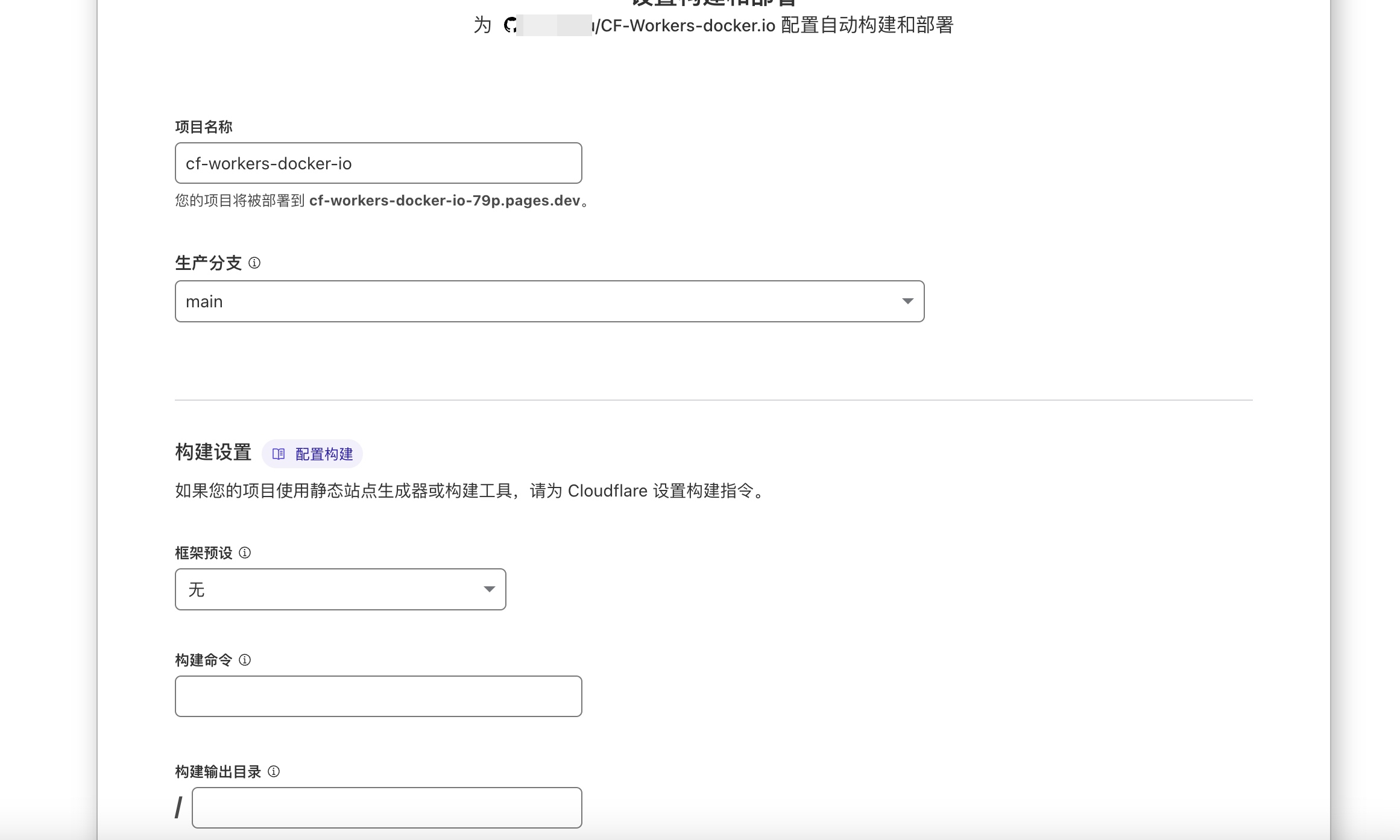
Task: Click the info icon beside 框架预设
Action: 245,553
